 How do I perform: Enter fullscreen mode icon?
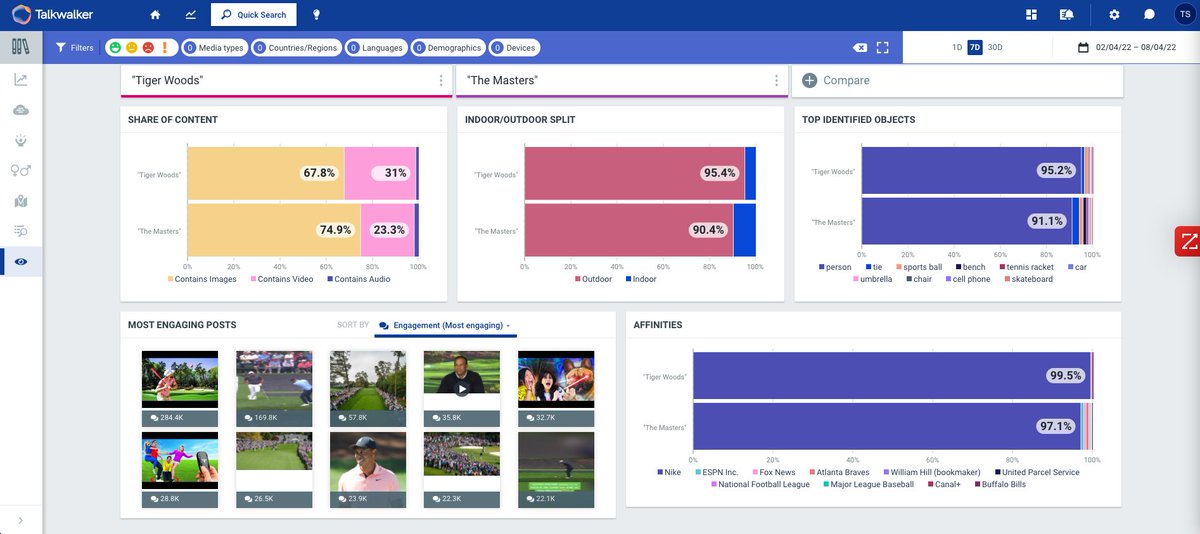(882, 47)
